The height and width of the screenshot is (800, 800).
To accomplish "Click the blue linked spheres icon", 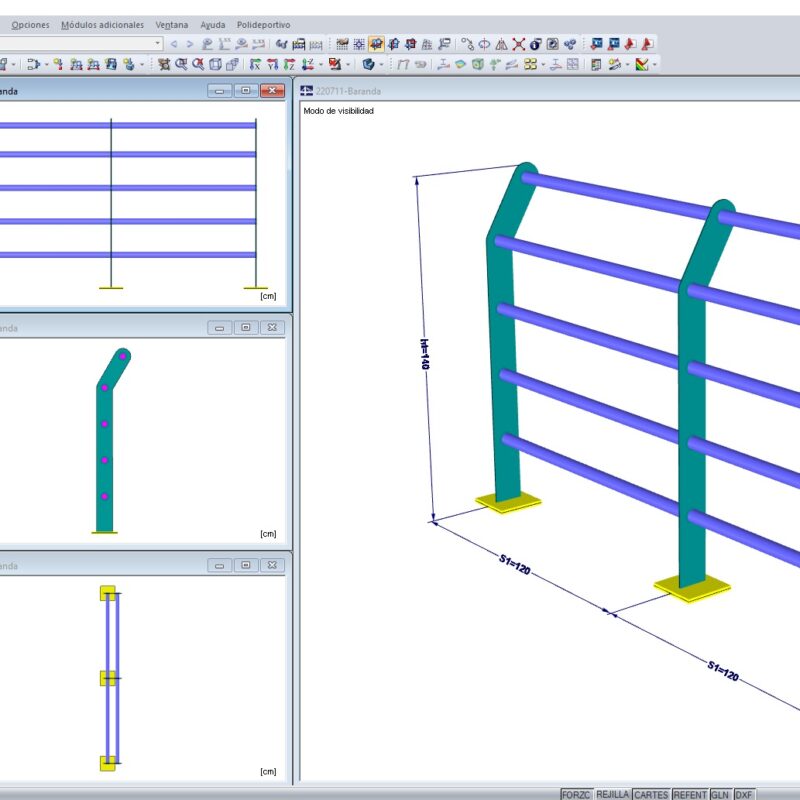I will point(569,44).
